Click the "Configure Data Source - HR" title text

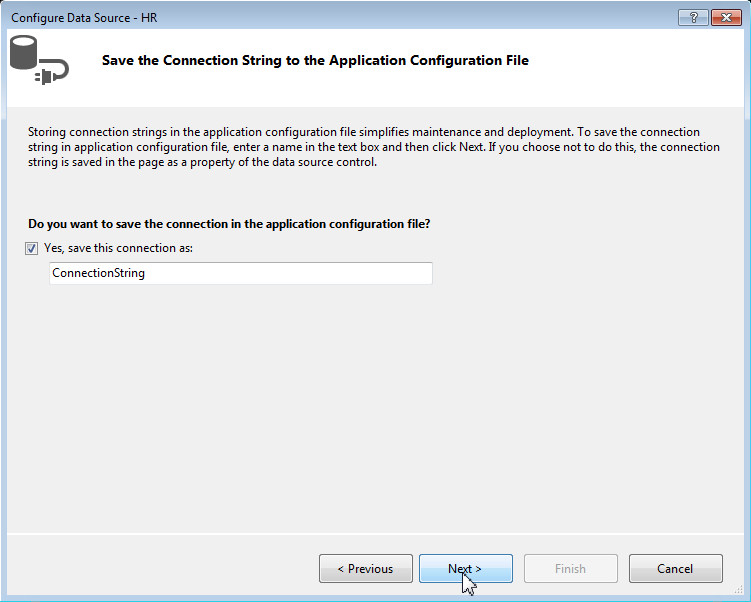tap(84, 18)
